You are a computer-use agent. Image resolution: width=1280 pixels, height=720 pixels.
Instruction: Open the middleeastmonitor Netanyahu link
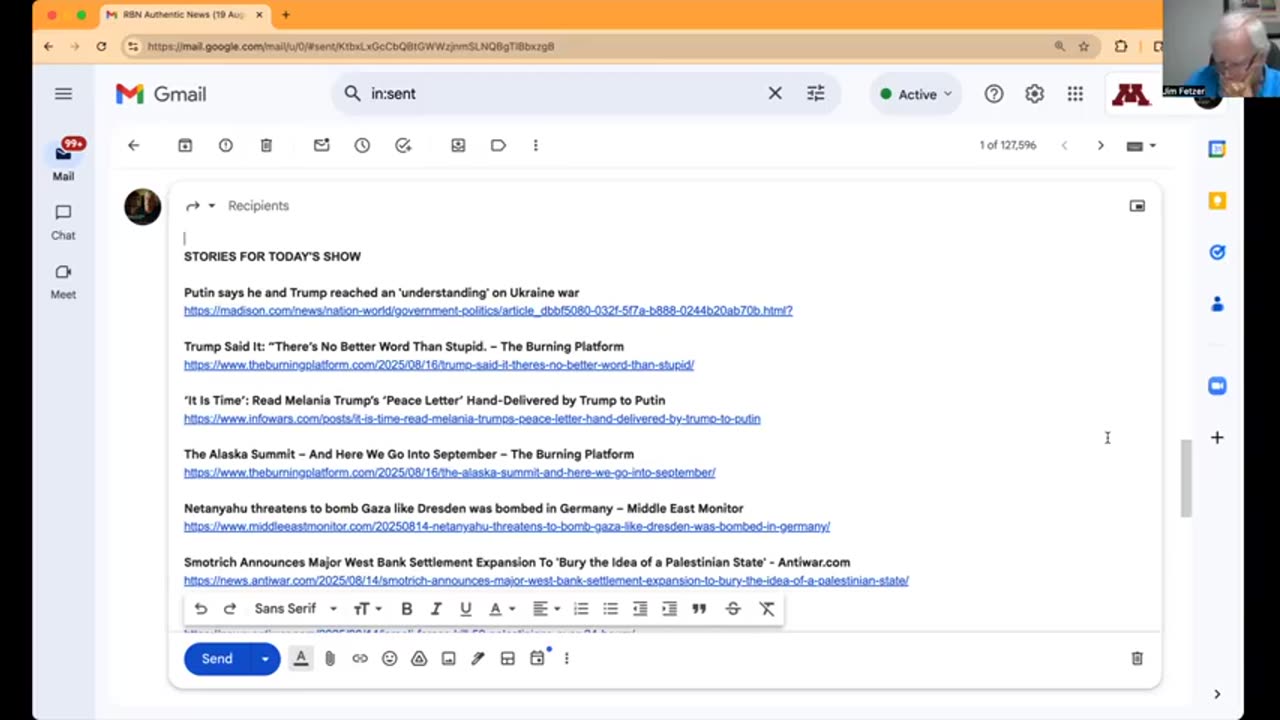pos(507,527)
